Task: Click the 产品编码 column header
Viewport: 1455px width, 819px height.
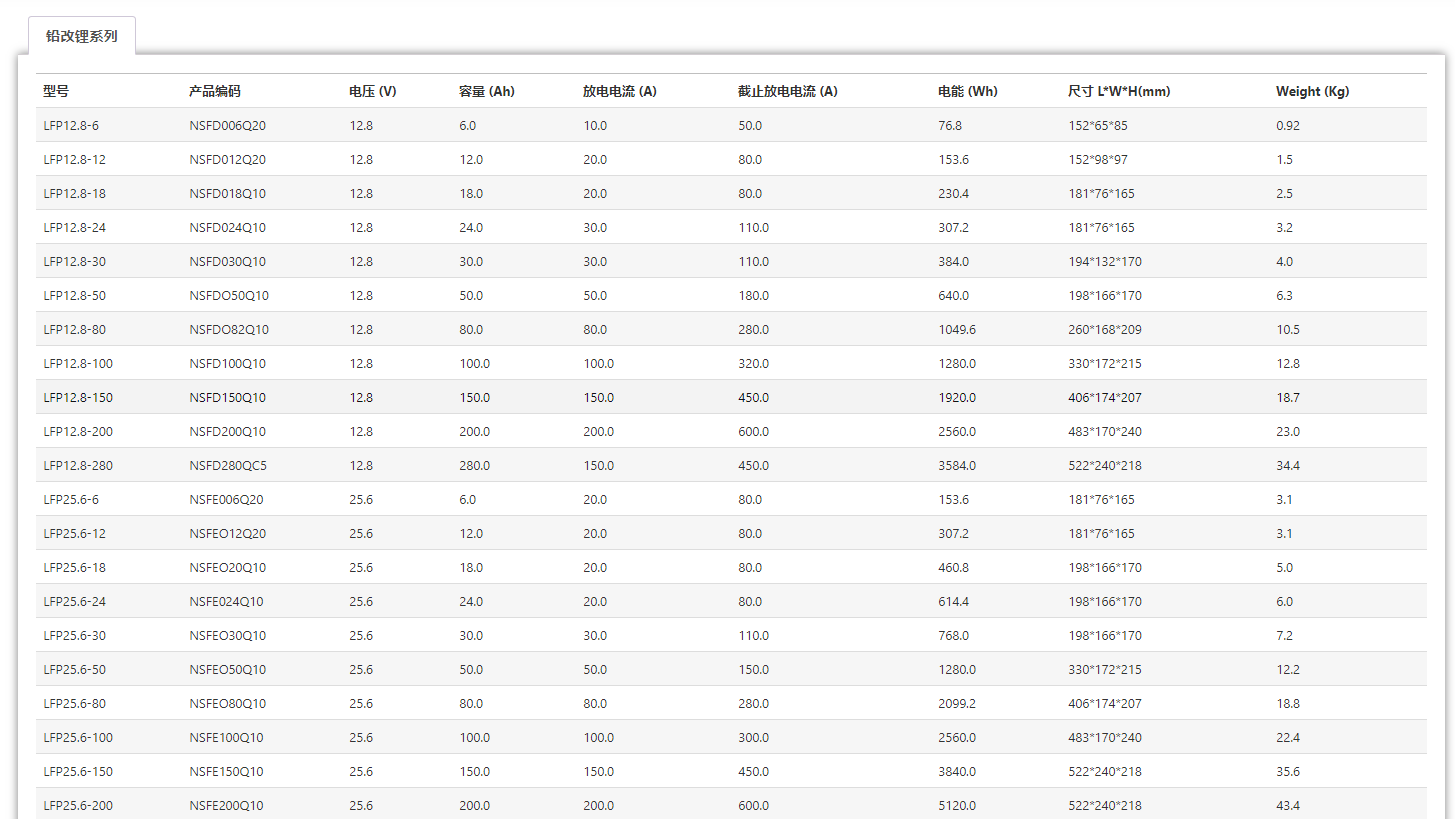Action: (x=215, y=91)
